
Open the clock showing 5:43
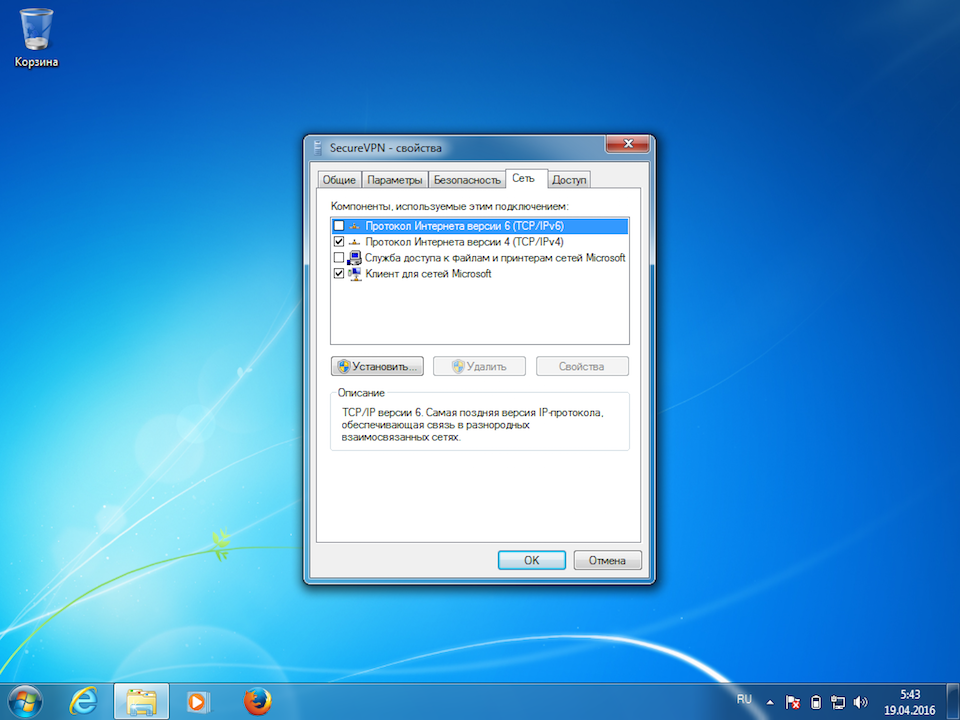910,702
